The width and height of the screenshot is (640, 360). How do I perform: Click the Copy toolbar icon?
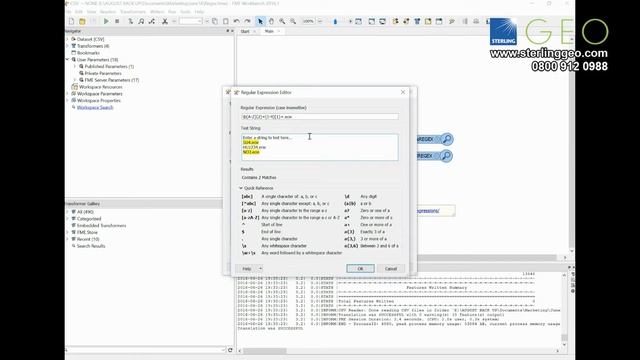tap(215, 21)
